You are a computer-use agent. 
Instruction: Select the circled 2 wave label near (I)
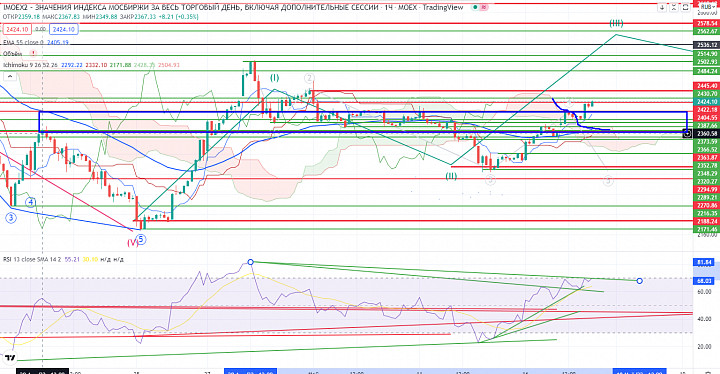[309, 78]
